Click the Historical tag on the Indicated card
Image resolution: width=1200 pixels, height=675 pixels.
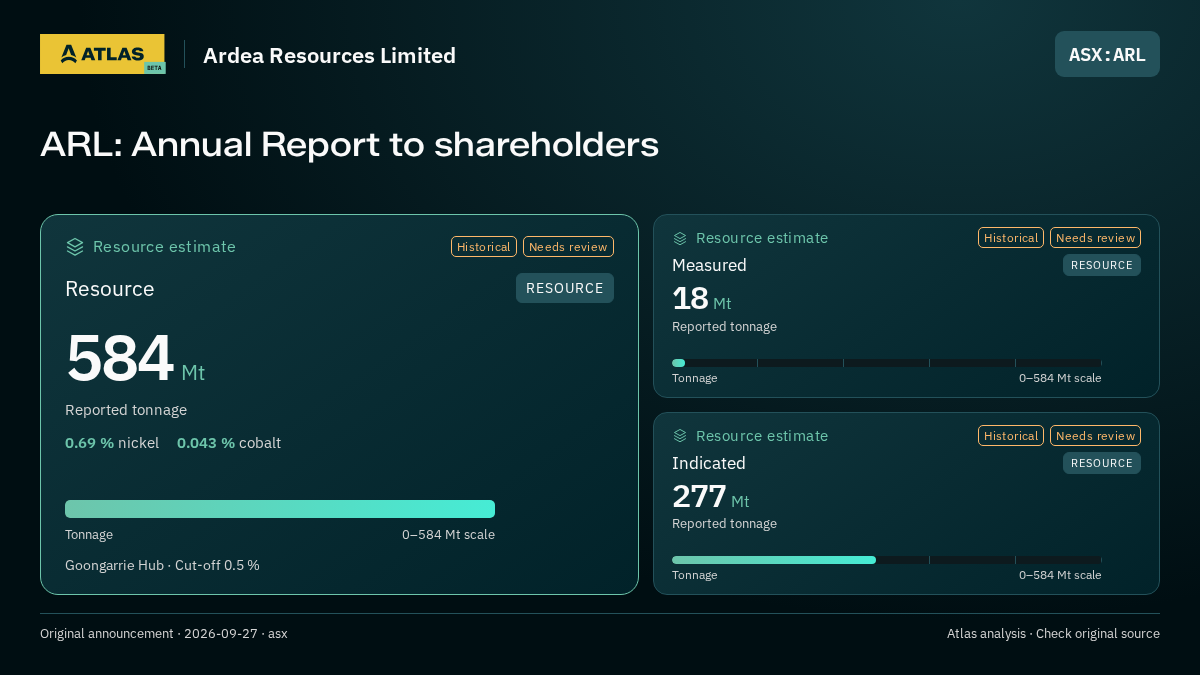pos(1011,435)
